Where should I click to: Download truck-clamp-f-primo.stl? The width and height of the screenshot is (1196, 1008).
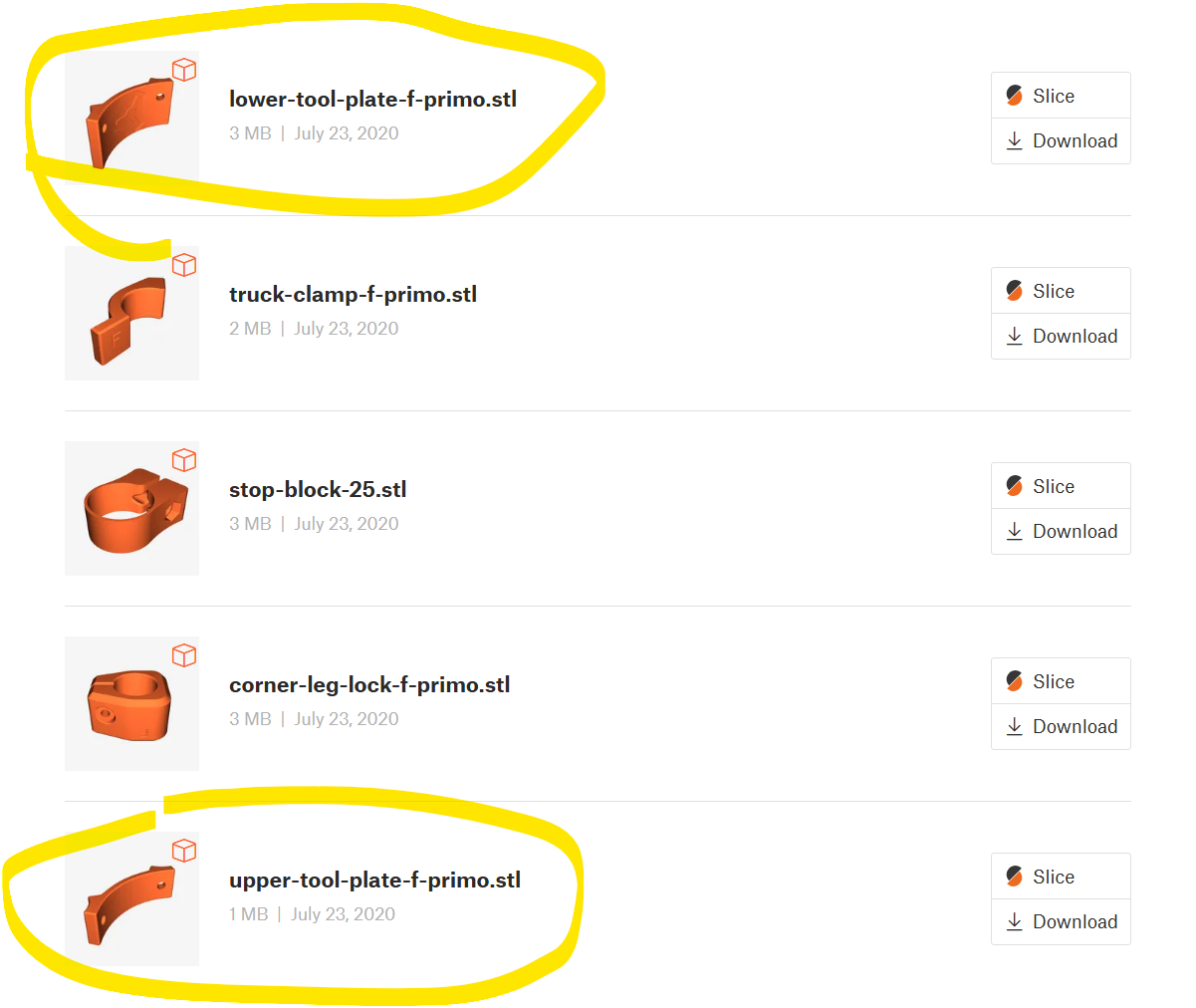pos(1061,336)
